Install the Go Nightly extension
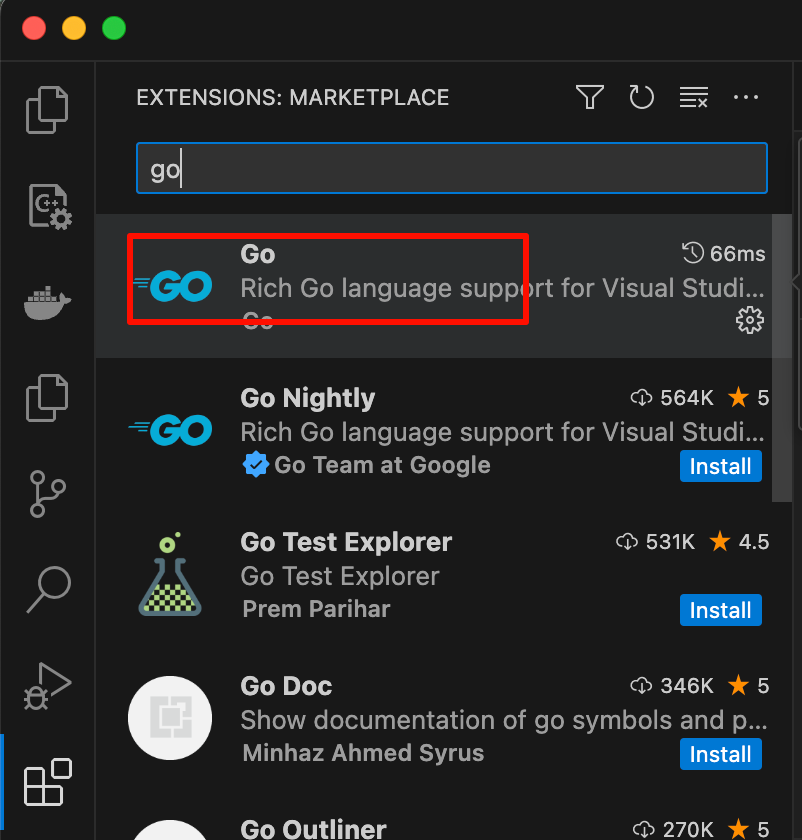802x840 pixels. click(721, 466)
